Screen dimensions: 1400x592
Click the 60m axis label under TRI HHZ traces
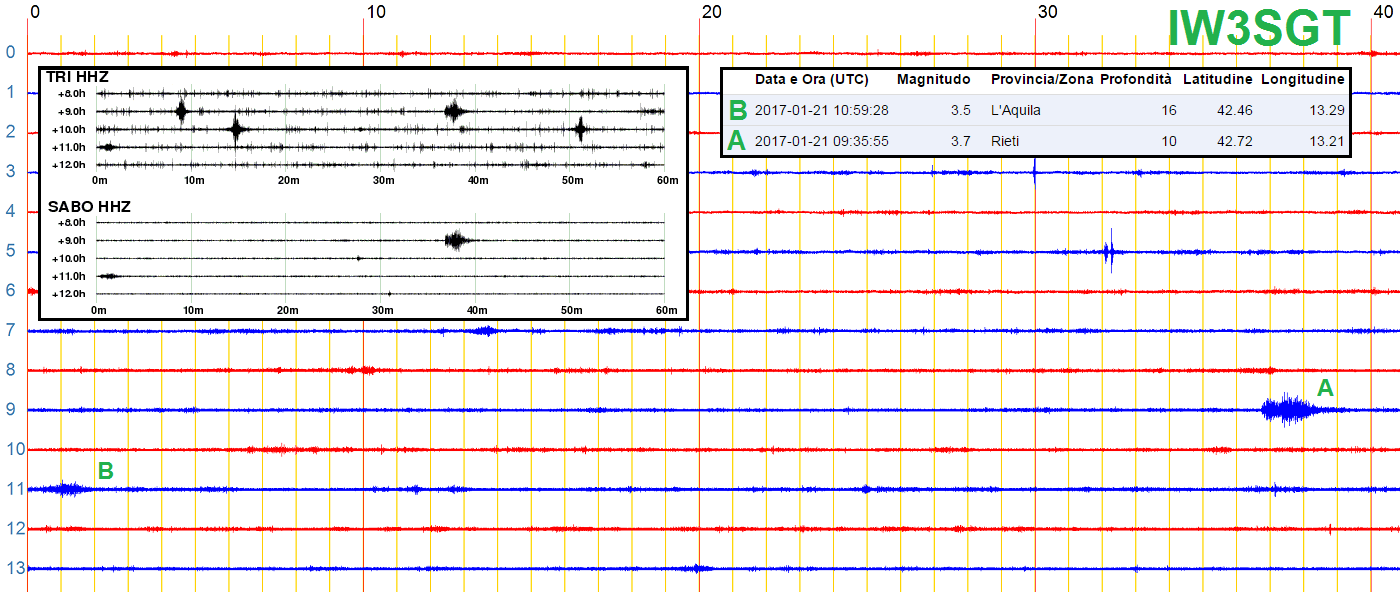(x=667, y=180)
